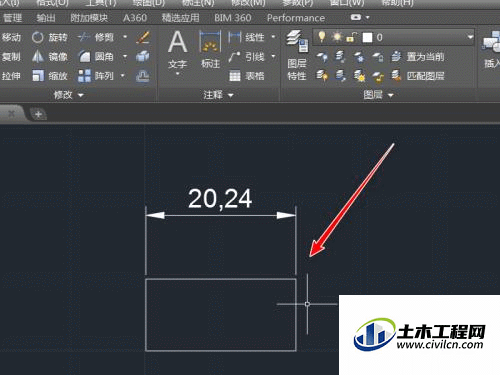The width and height of the screenshot is (500, 375).
Task: Open the Linear (线性) dropdown arrow
Action: coord(273,37)
